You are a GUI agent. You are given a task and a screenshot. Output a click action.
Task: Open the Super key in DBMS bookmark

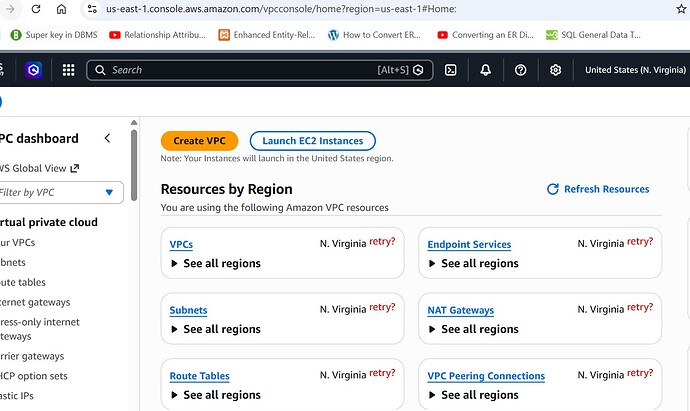pos(55,35)
